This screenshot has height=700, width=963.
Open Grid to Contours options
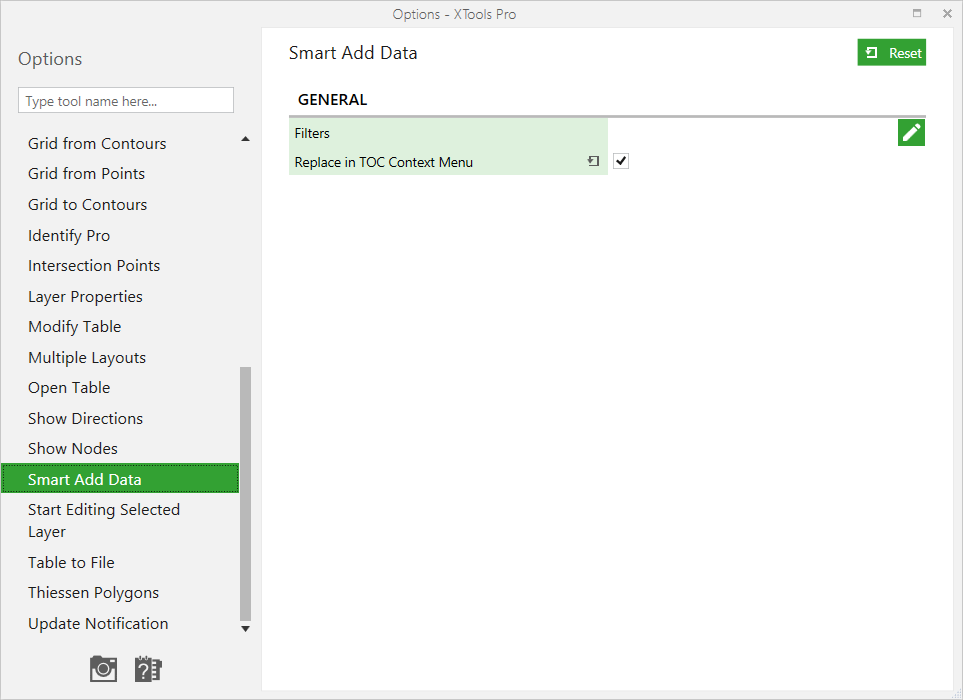point(88,204)
